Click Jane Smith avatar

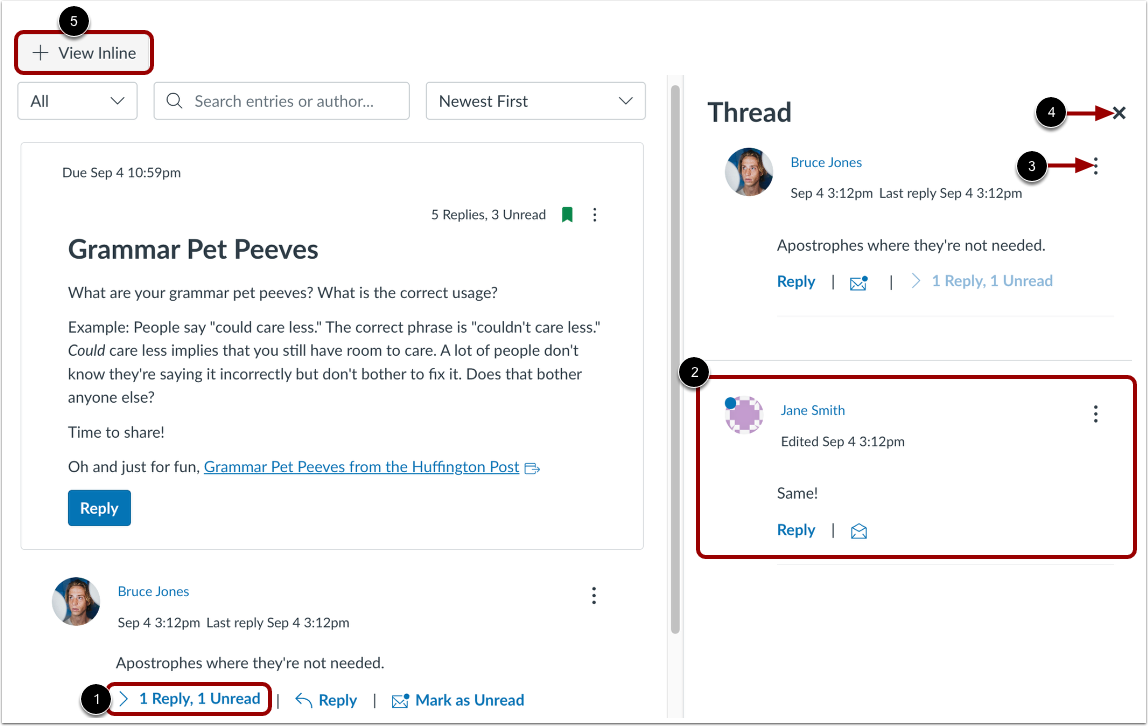[x=744, y=415]
